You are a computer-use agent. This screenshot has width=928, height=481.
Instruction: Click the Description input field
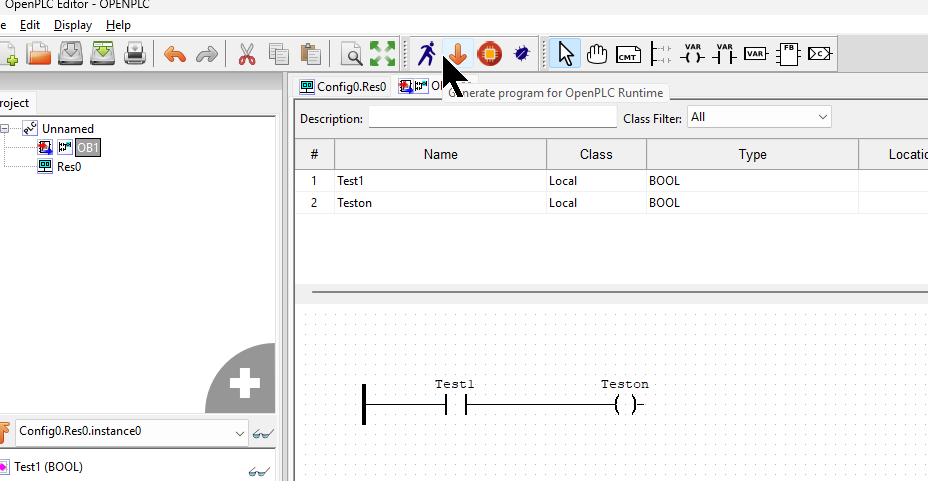[492, 118]
